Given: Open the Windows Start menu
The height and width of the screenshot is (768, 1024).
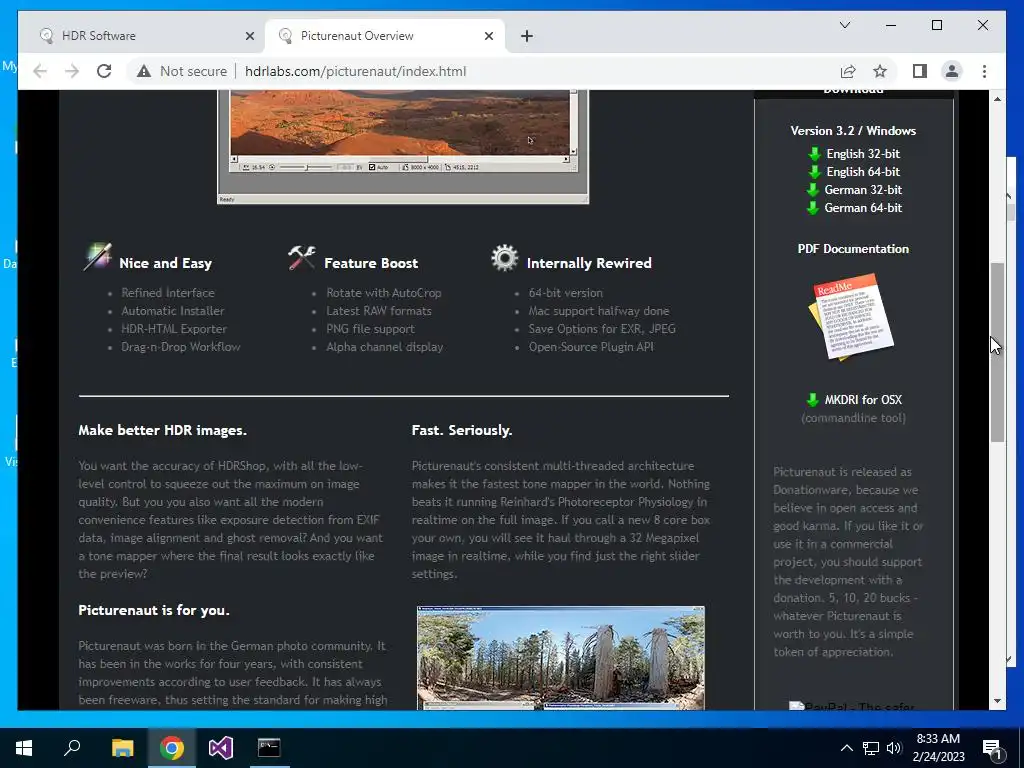Looking at the screenshot, I should point(24,748).
